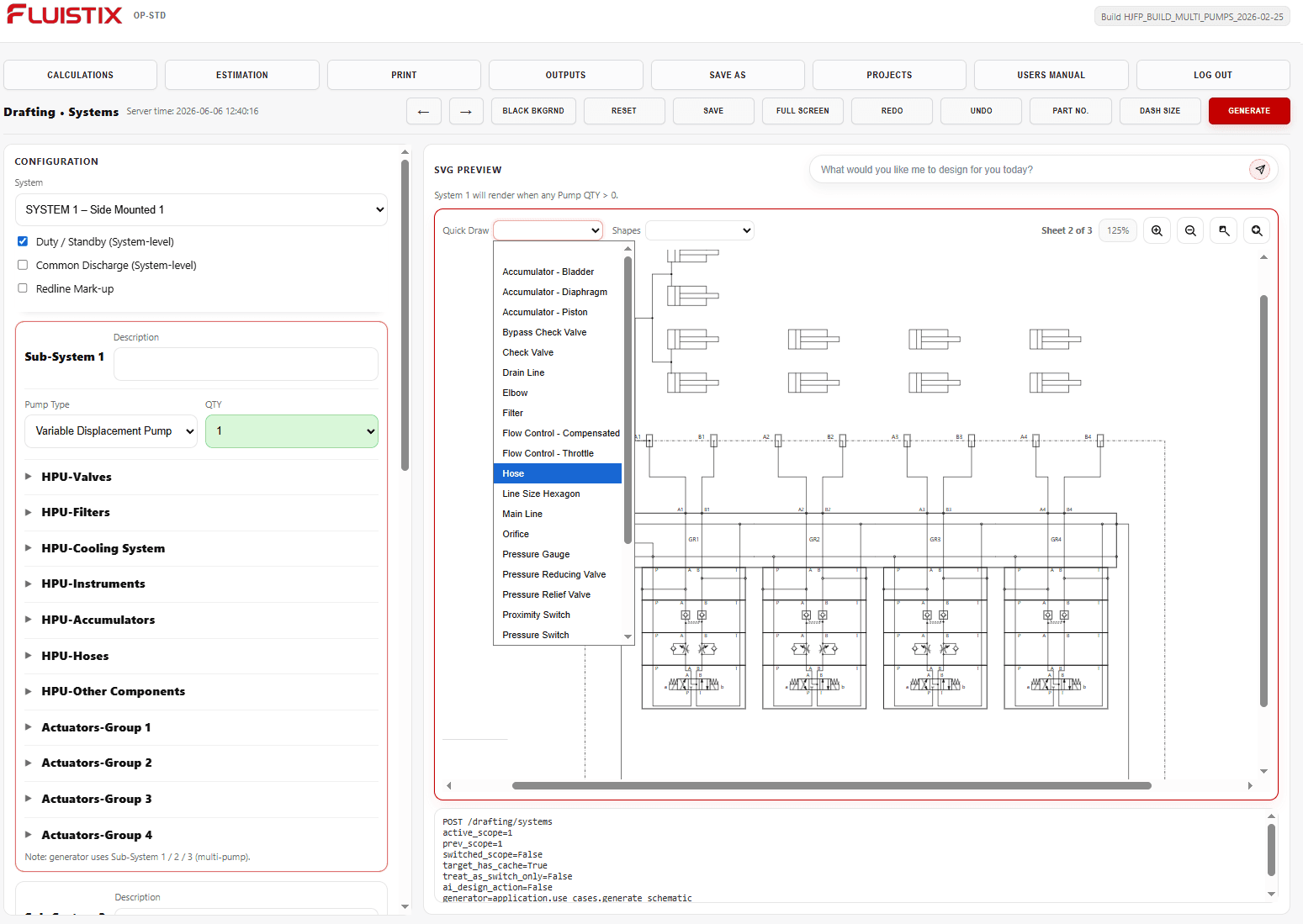Open the System selection dropdown

click(201, 209)
